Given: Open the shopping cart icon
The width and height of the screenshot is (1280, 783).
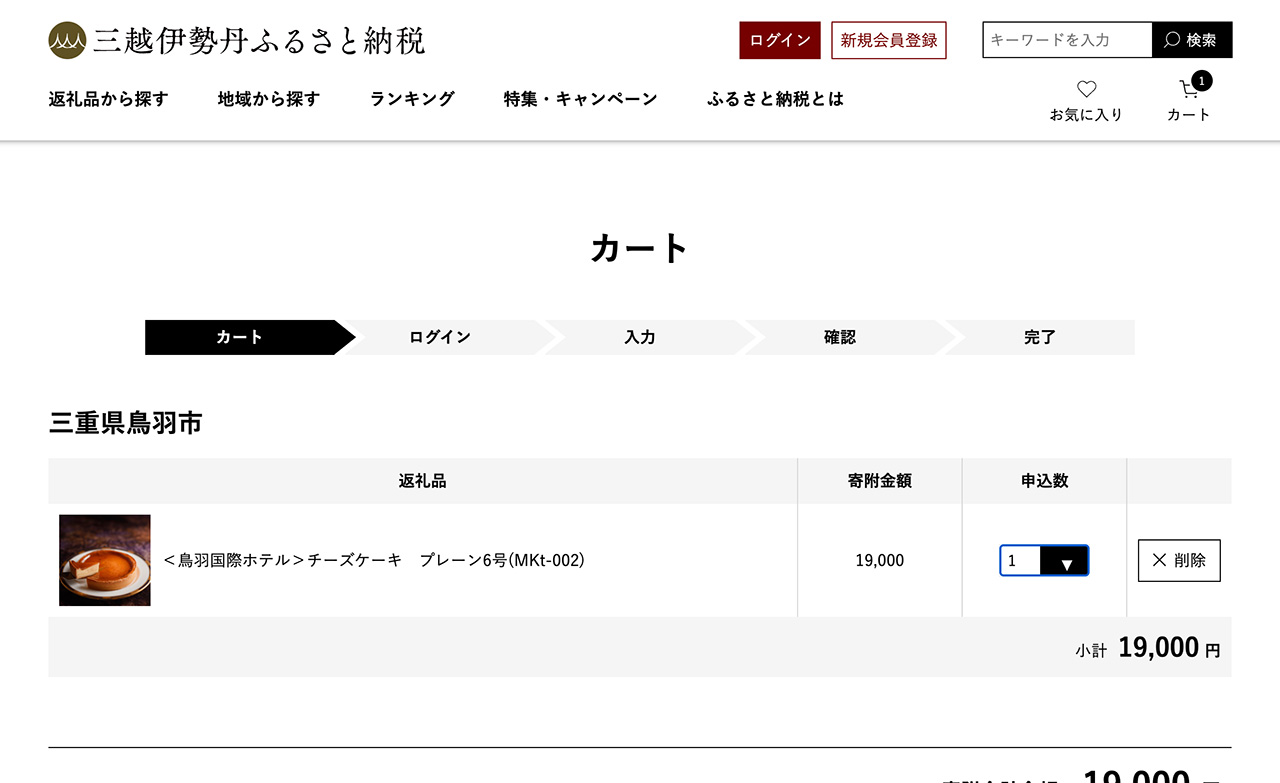Looking at the screenshot, I should (x=1188, y=91).
